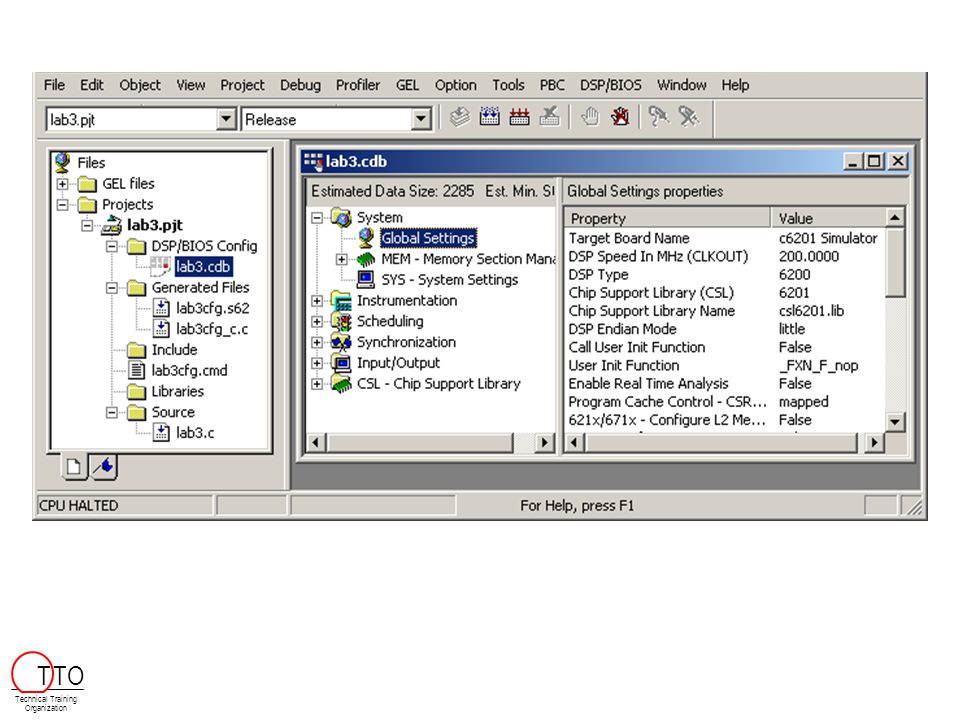The image size is (960, 720).
Task: Expand the Scheduling node
Action: (317, 322)
